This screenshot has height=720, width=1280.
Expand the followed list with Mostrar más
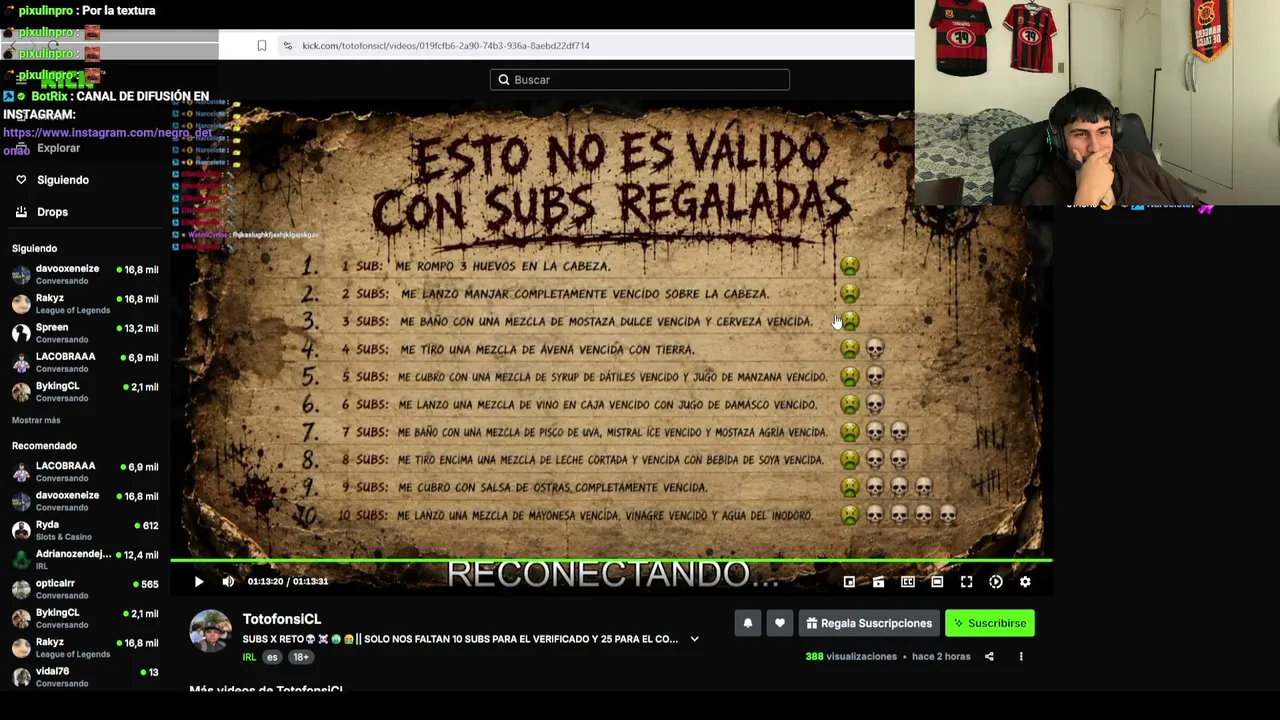tap(36, 420)
